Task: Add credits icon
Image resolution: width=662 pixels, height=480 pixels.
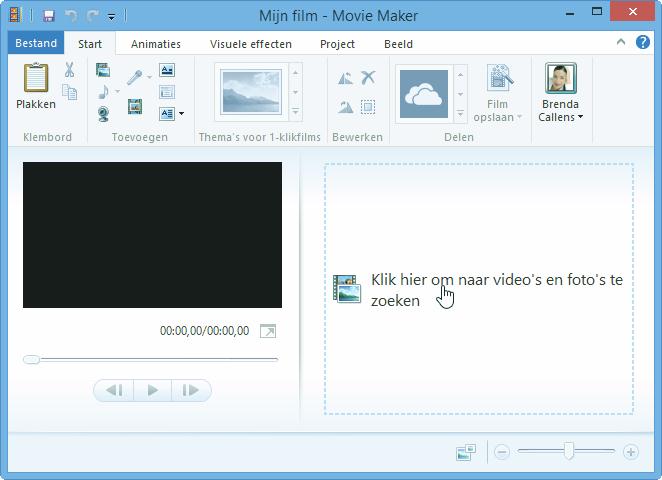Action: coord(167,114)
